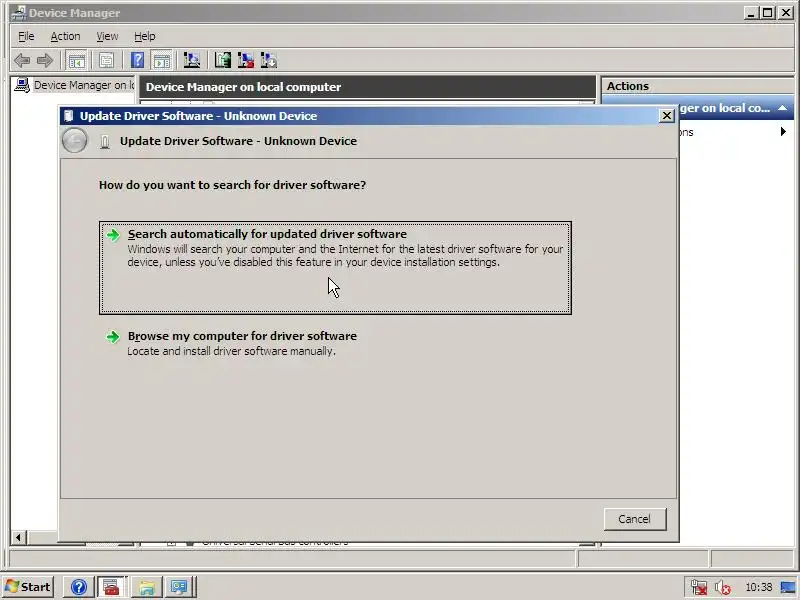Click the Actions pane header

[x=697, y=86]
